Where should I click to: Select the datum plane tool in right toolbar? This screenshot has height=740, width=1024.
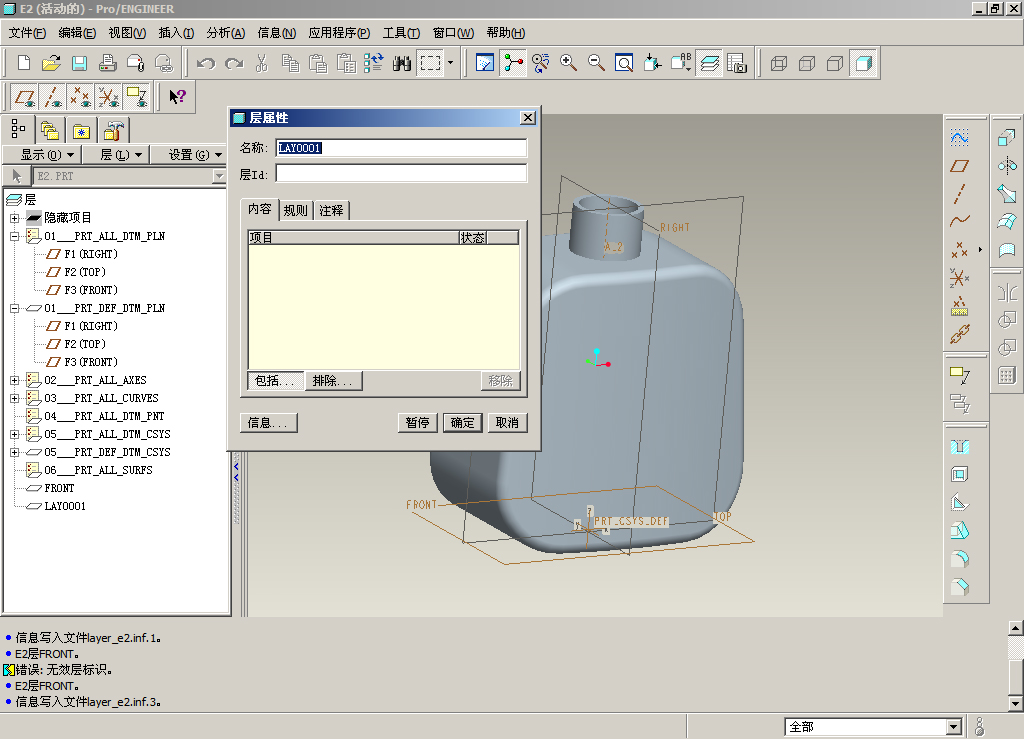click(x=960, y=166)
